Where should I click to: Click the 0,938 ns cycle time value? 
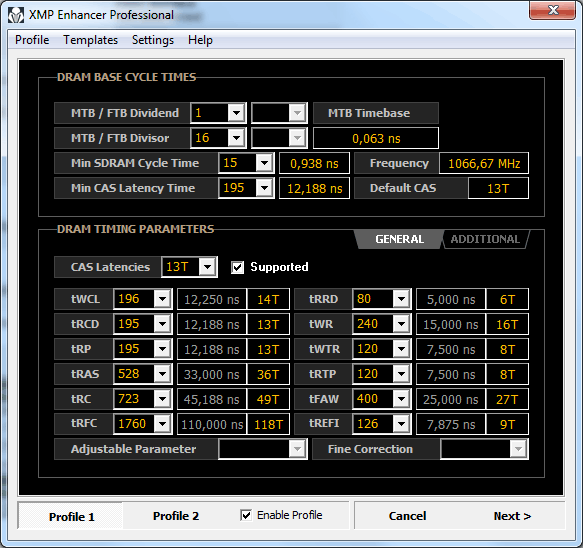coord(314,163)
